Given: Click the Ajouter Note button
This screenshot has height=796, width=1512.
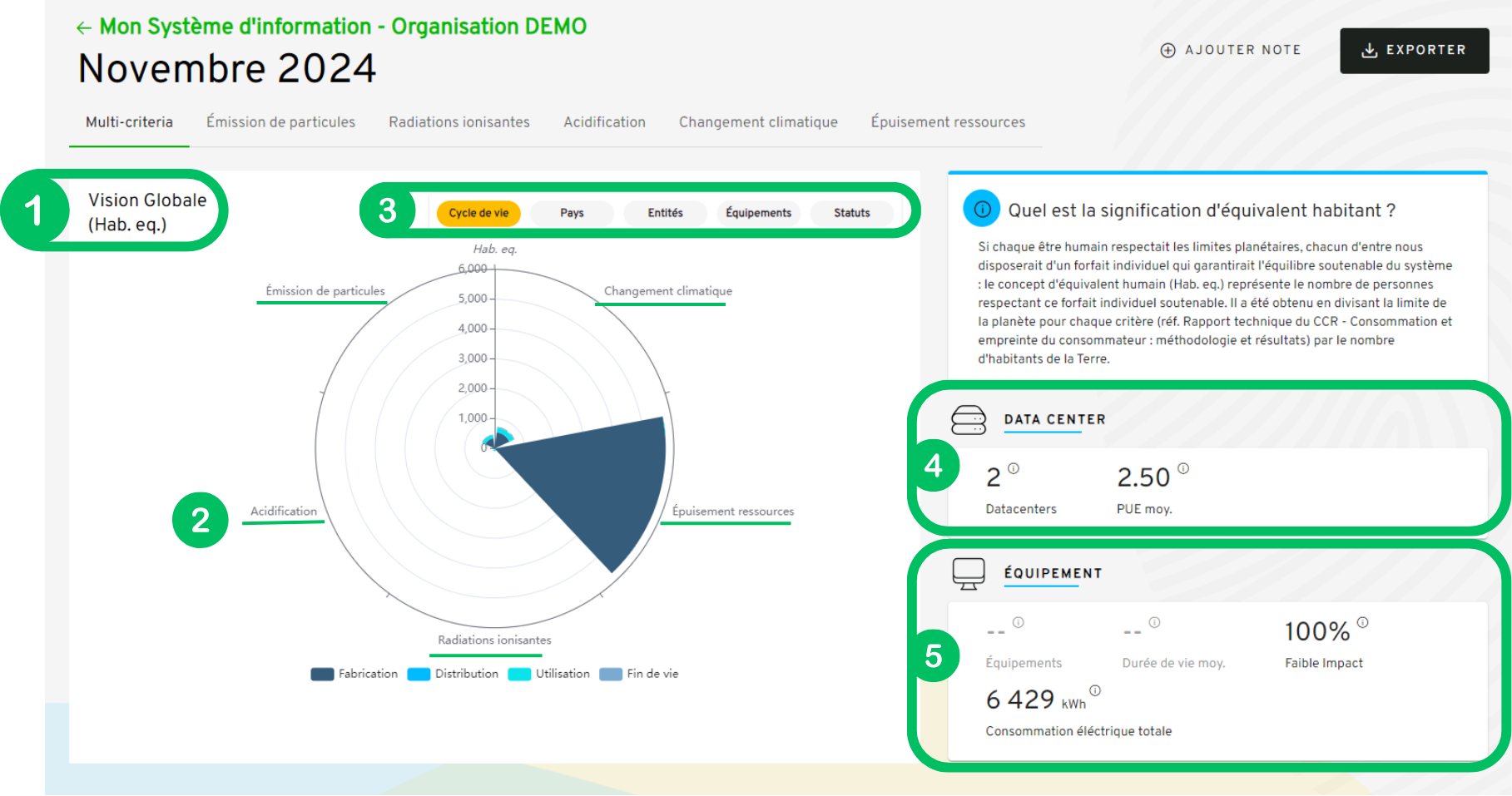Looking at the screenshot, I should tap(1231, 50).
